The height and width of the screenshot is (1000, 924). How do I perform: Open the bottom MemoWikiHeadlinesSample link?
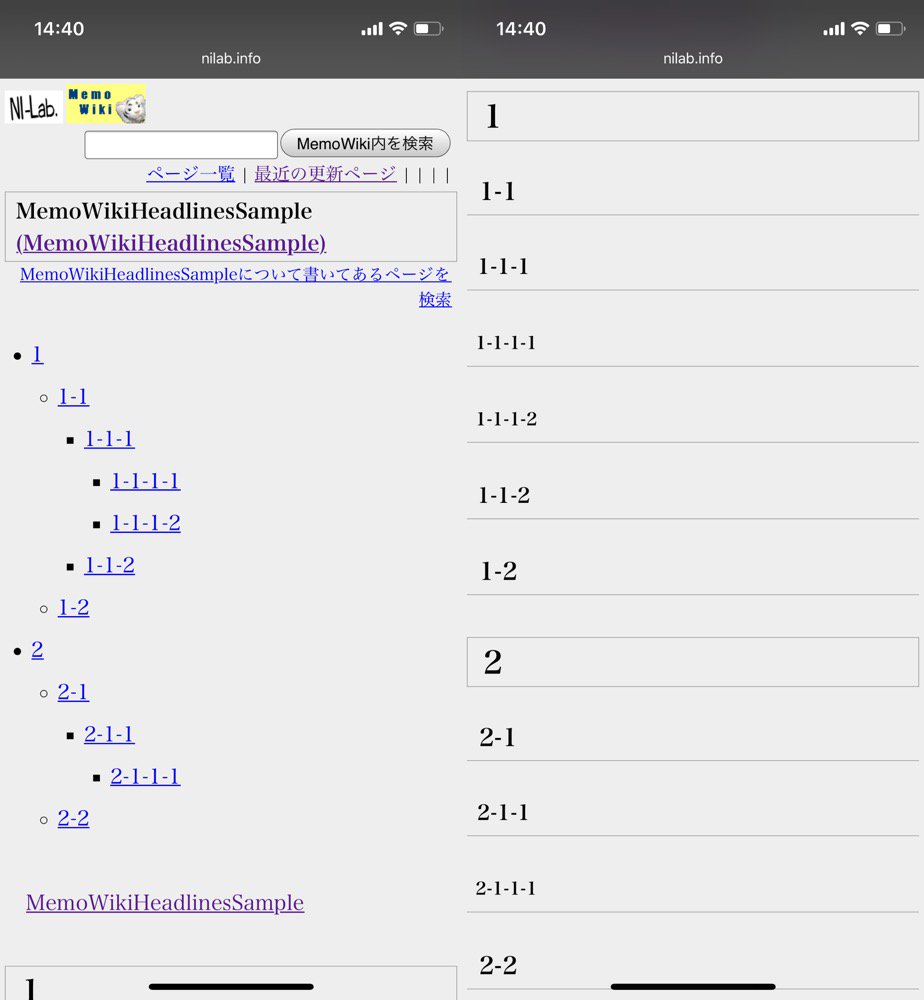tap(165, 903)
